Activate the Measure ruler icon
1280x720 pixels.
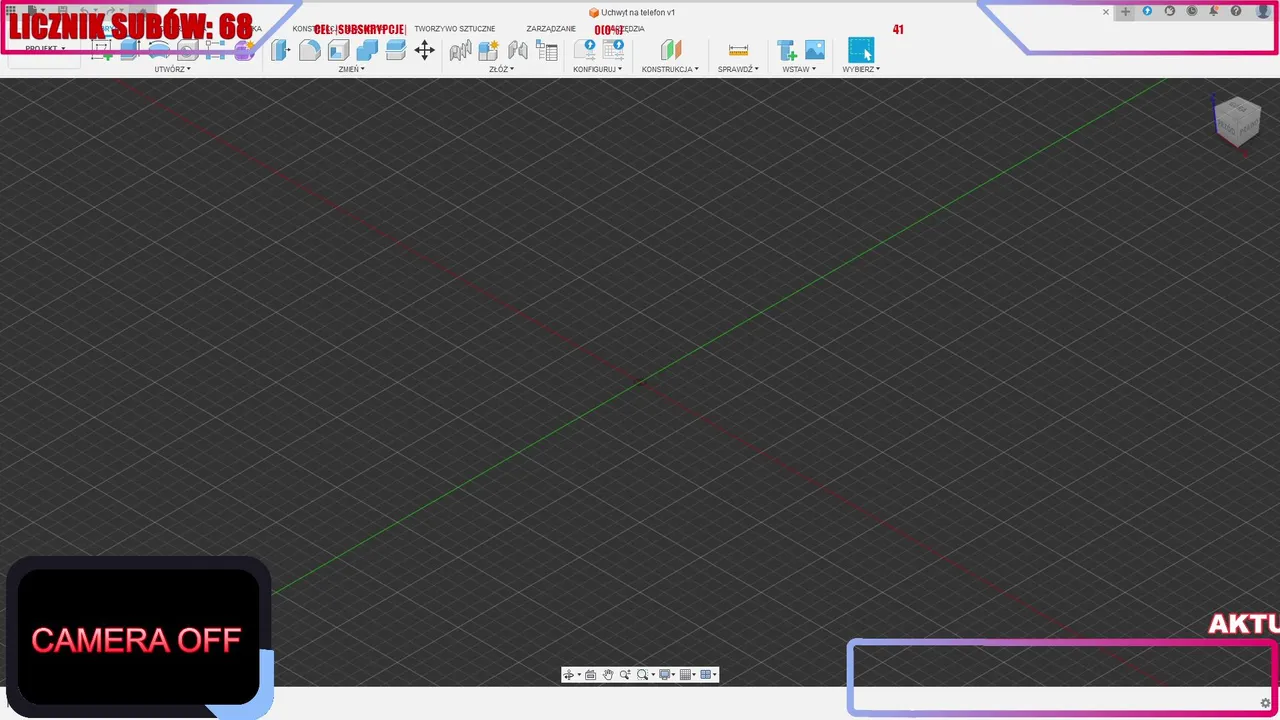click(x=738, y=50)
